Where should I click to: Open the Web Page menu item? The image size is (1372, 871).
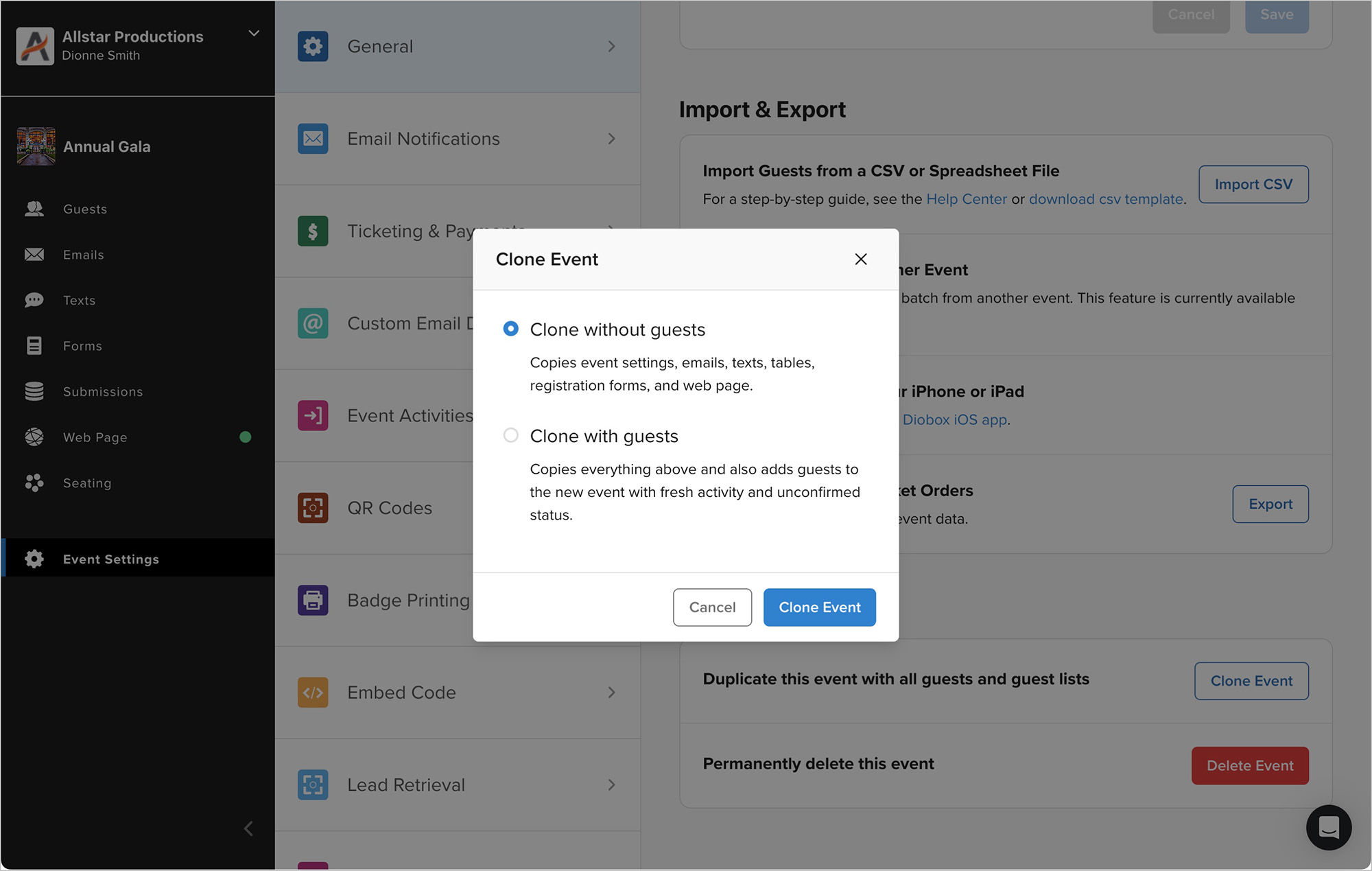coord(95,437)
